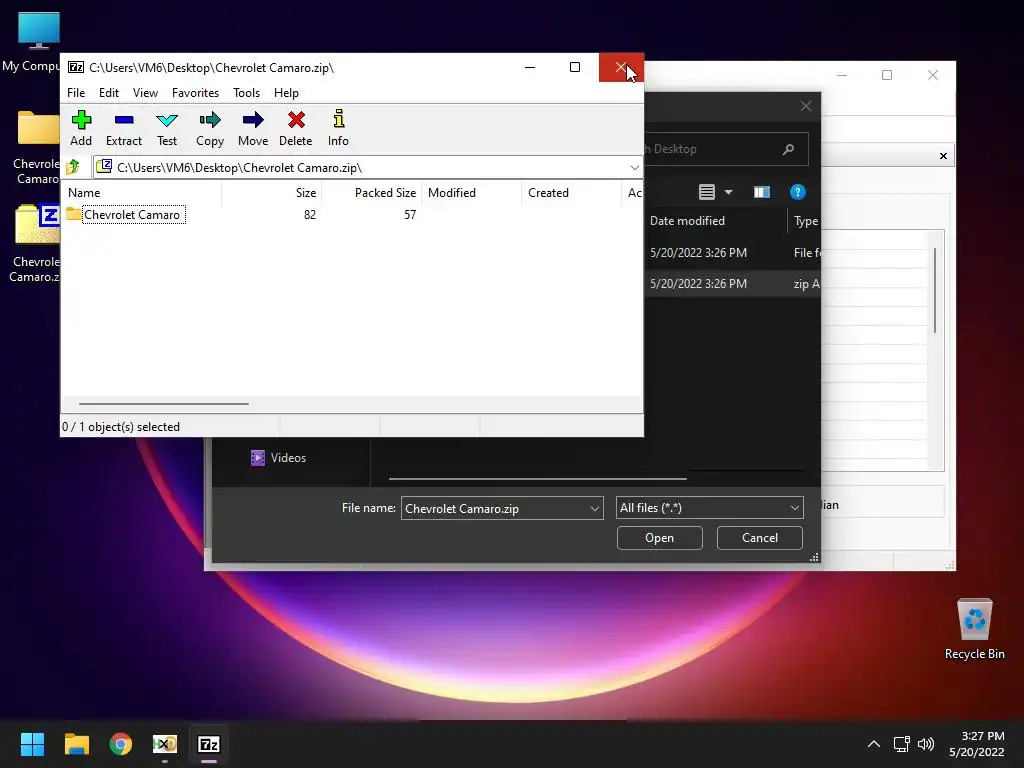Viewport: 1024px width, 768px height.
Task: Open the taskbar clock and date
Action: [x=977, y=744]
